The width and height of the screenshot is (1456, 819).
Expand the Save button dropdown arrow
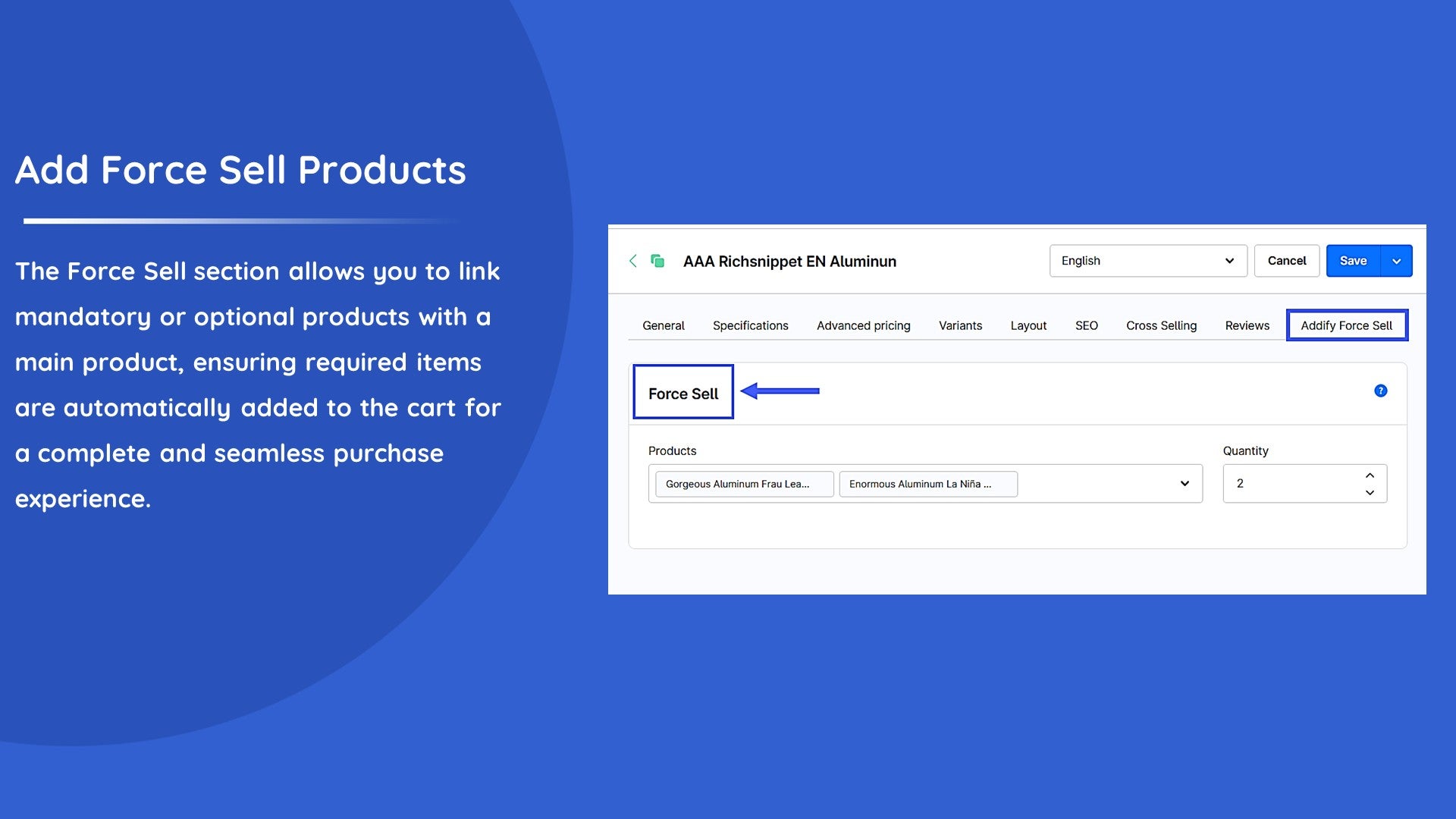coord(1396,261)
